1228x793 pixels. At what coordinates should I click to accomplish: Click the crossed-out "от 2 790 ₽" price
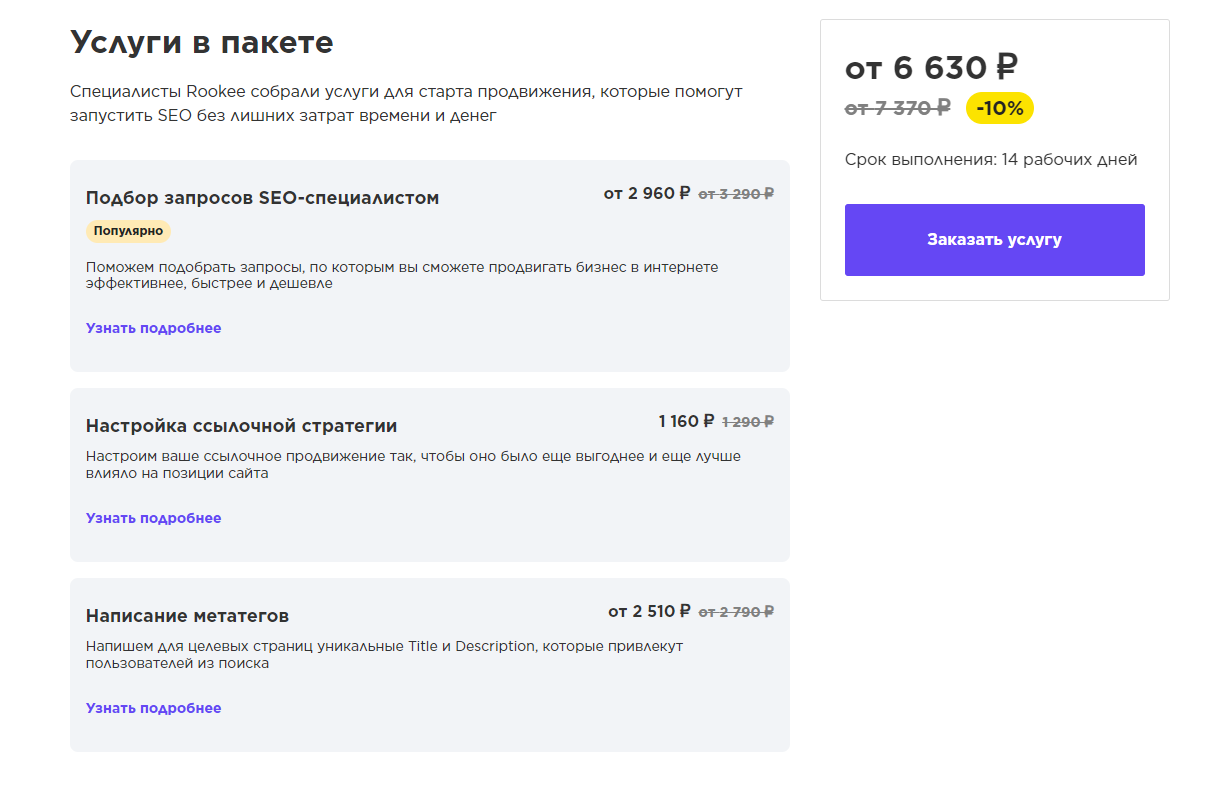click(735, 612)
